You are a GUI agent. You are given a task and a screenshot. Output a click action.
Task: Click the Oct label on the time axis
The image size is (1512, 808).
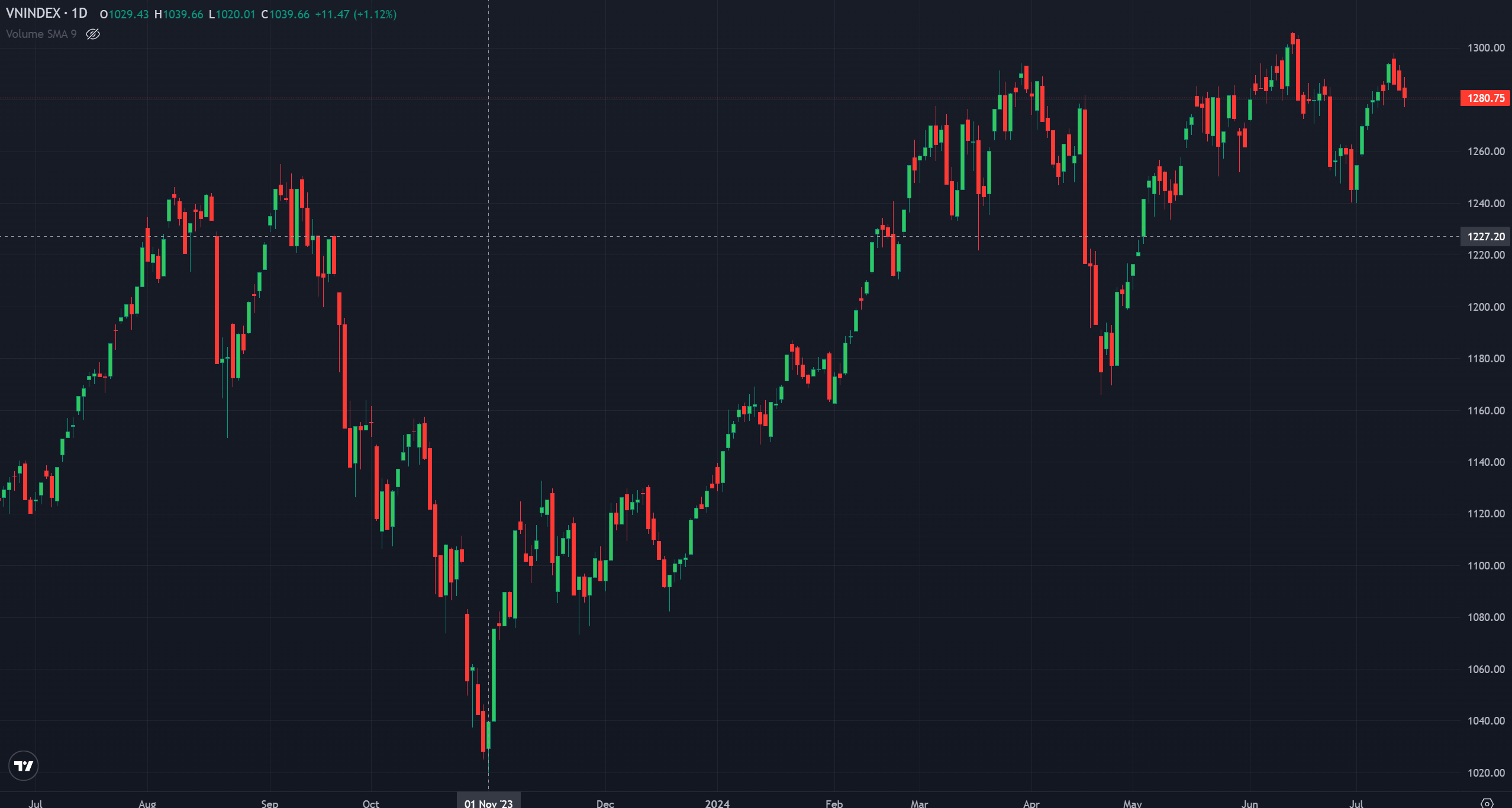coord(371,803)
